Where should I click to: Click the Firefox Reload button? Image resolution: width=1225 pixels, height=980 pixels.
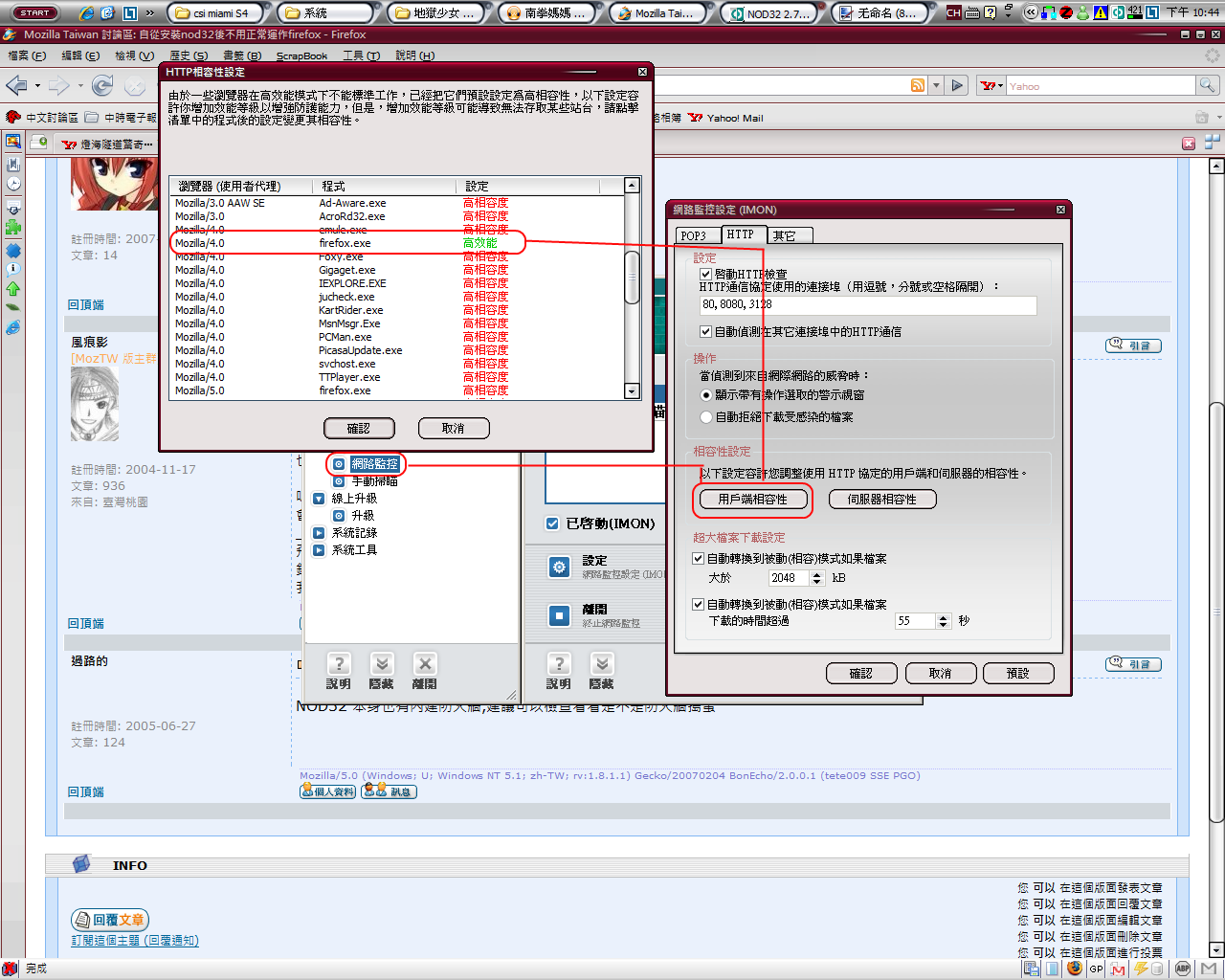(102, 86)
